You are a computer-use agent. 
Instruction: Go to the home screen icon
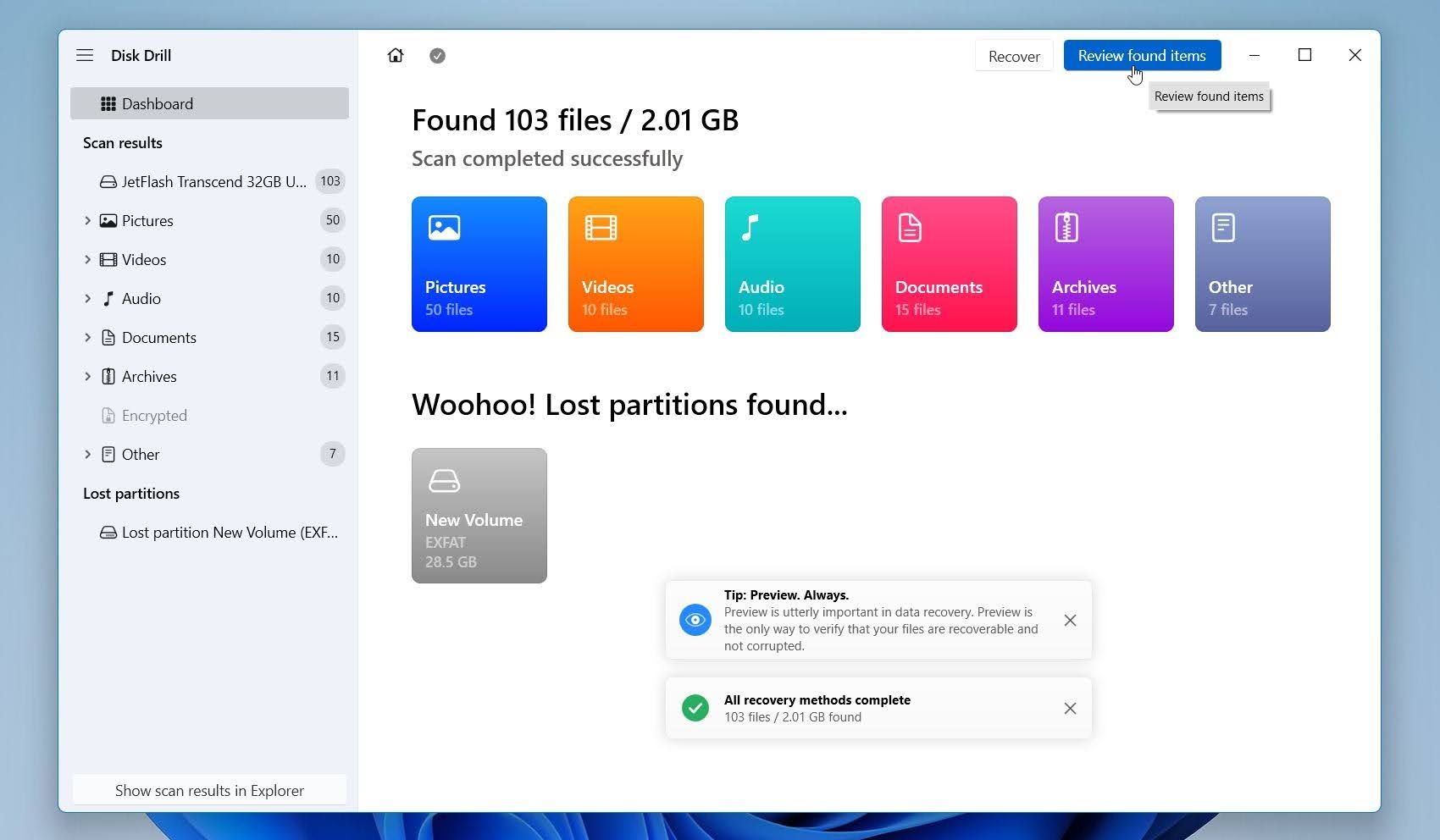point(396,55)
